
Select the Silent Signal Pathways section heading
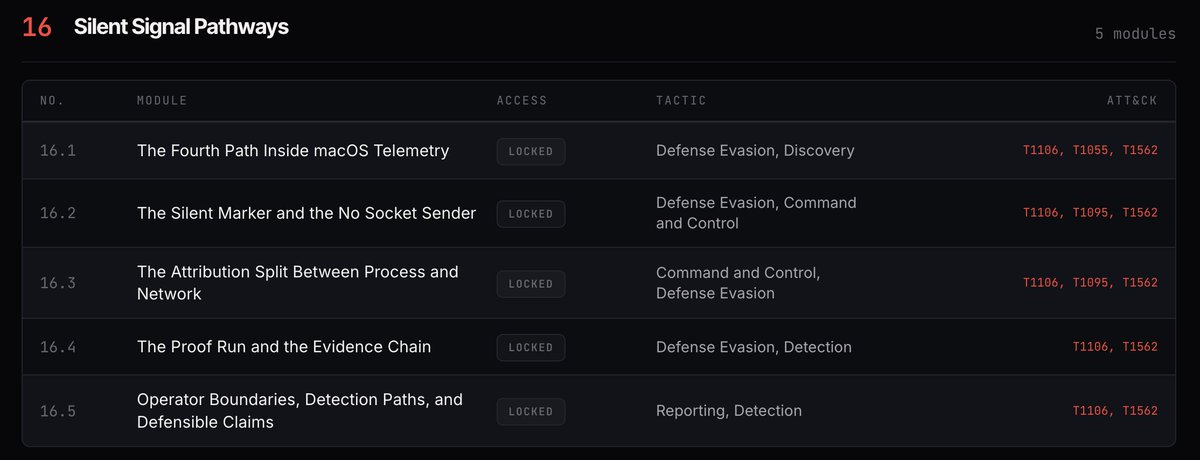point(181,28)
